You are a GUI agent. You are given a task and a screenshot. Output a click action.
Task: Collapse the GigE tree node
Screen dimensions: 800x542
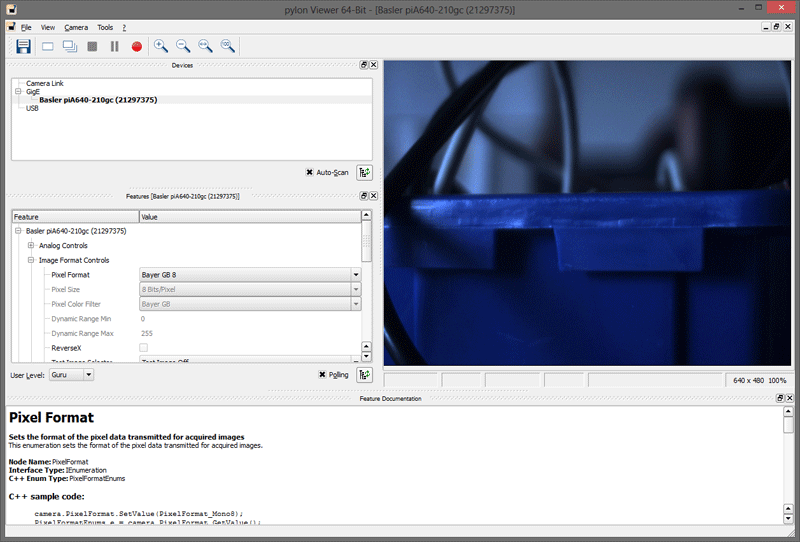(18, 91)
